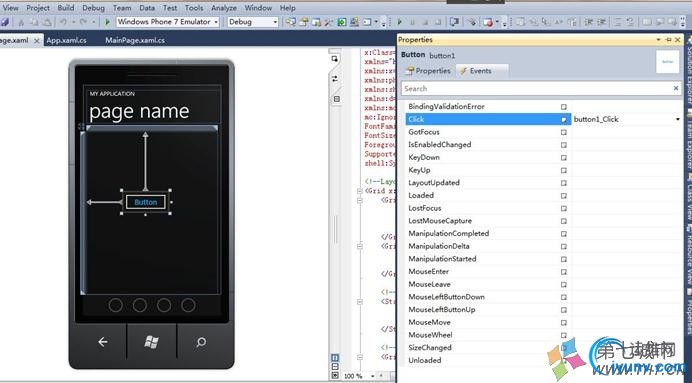Clear the Properties search box
692x383 pixels.
(x=675, y=88)
